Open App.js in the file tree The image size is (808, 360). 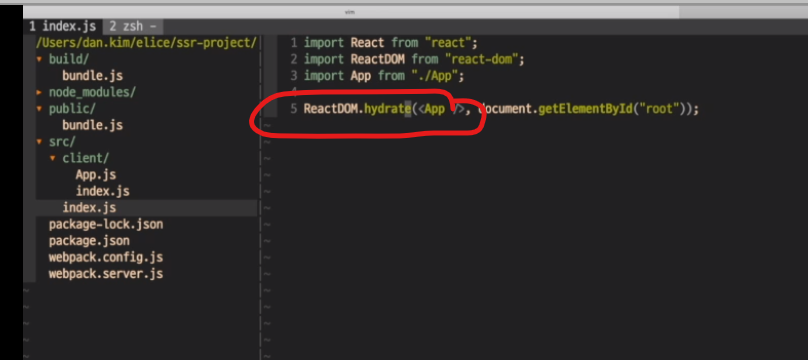95,175
